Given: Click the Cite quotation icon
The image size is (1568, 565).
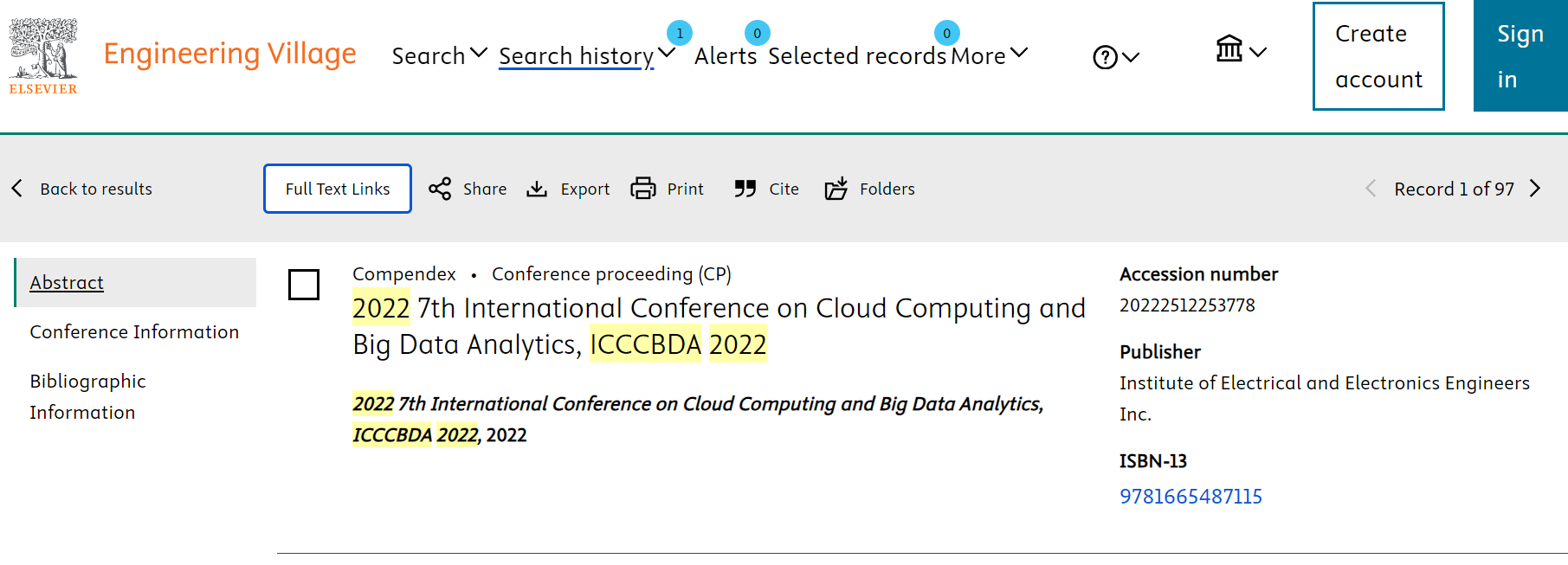Looking at the screenshot, I should click(x=745, y=189).
